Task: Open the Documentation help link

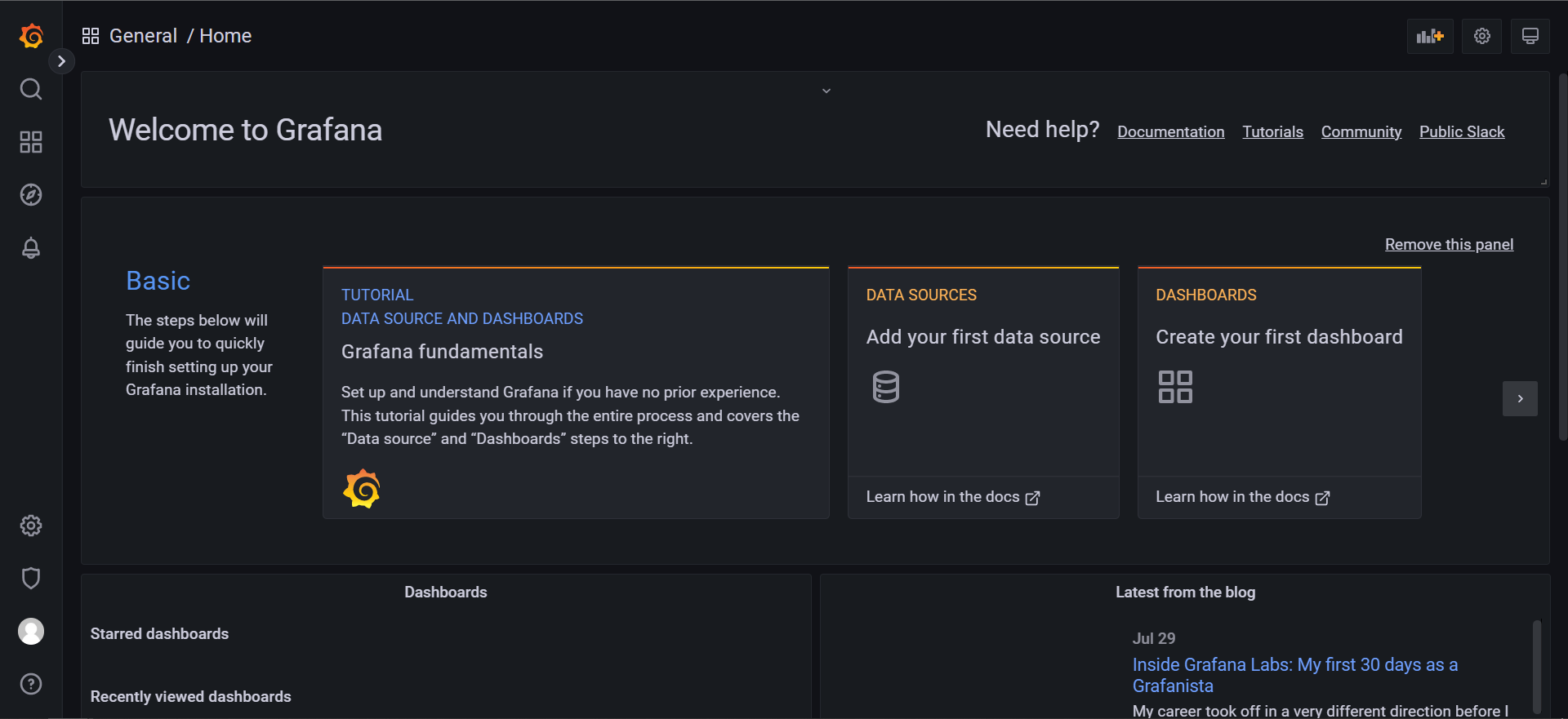Action: coord(1171,131)
